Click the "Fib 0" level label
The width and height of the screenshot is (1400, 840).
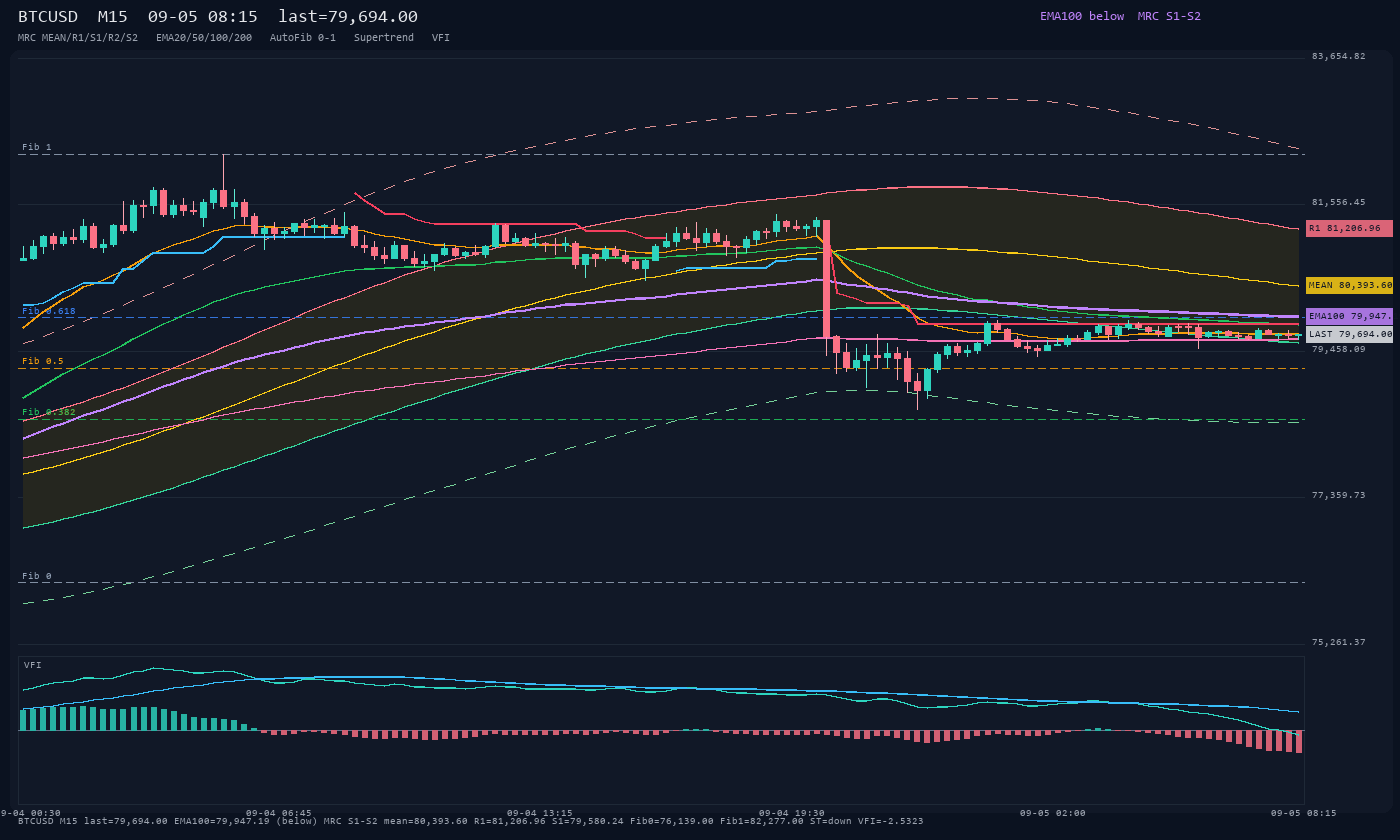(x=37, y=576)
